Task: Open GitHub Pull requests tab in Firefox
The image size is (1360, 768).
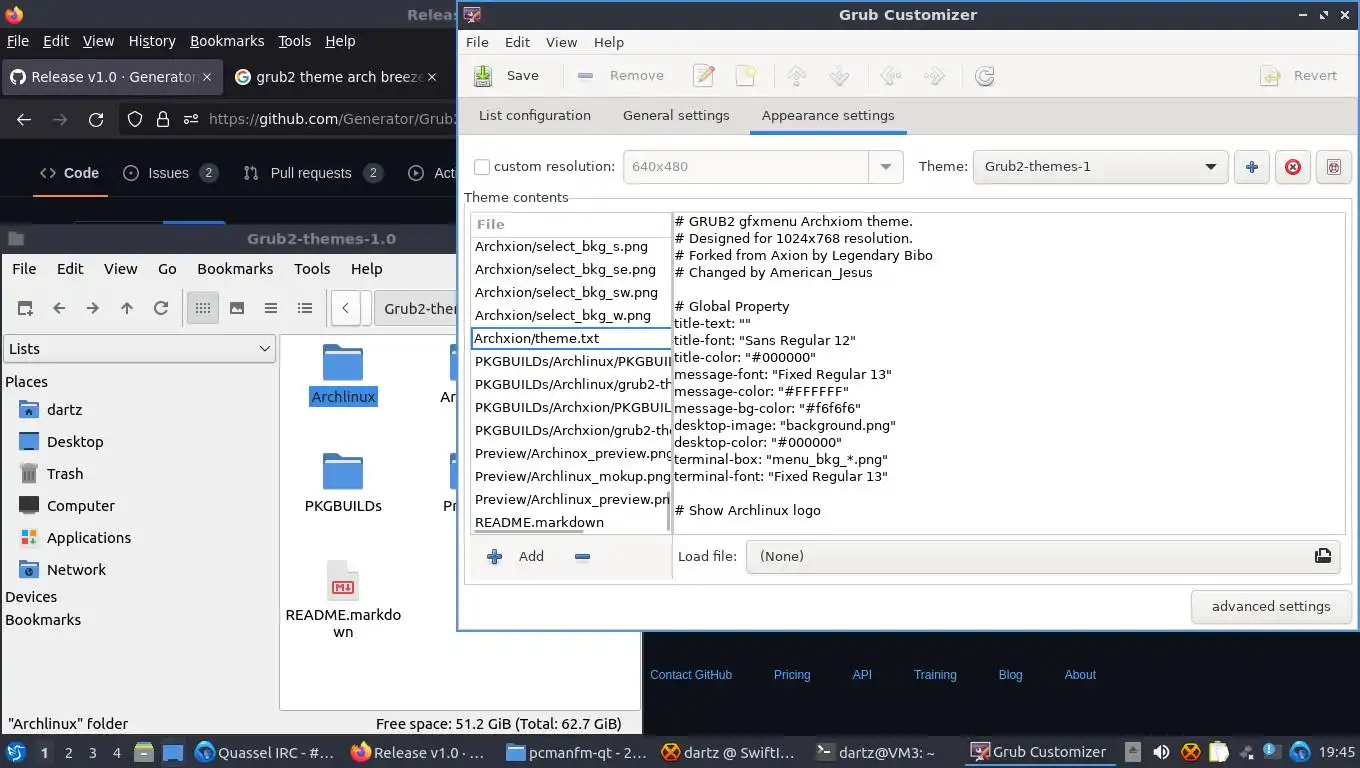Action: tap(312, 173)
